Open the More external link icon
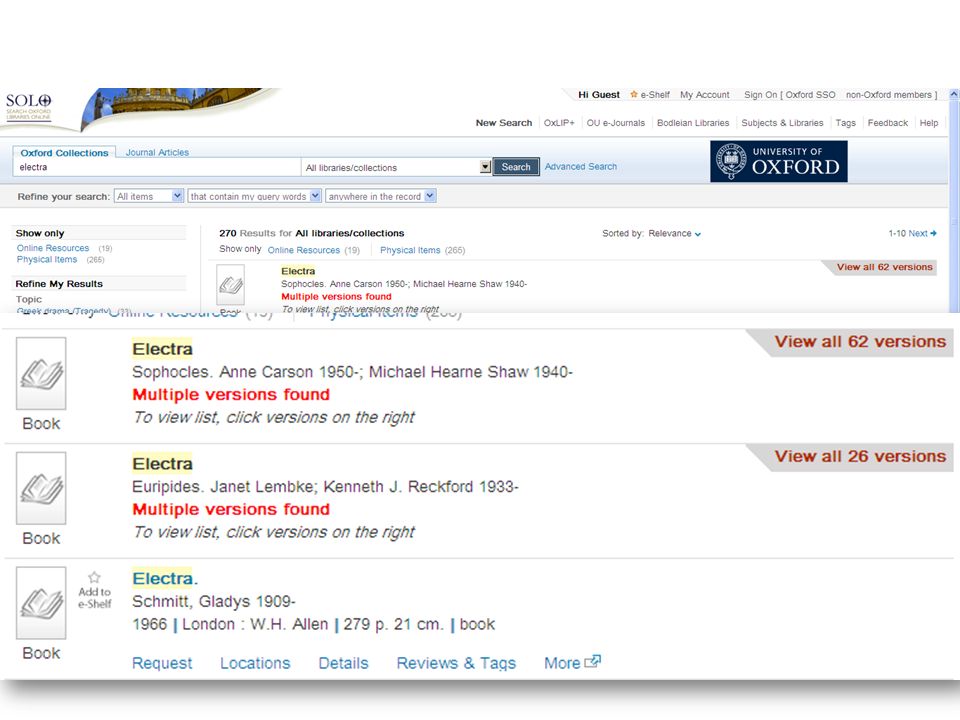Screen dimensions: 960x720 click(593, 661)
